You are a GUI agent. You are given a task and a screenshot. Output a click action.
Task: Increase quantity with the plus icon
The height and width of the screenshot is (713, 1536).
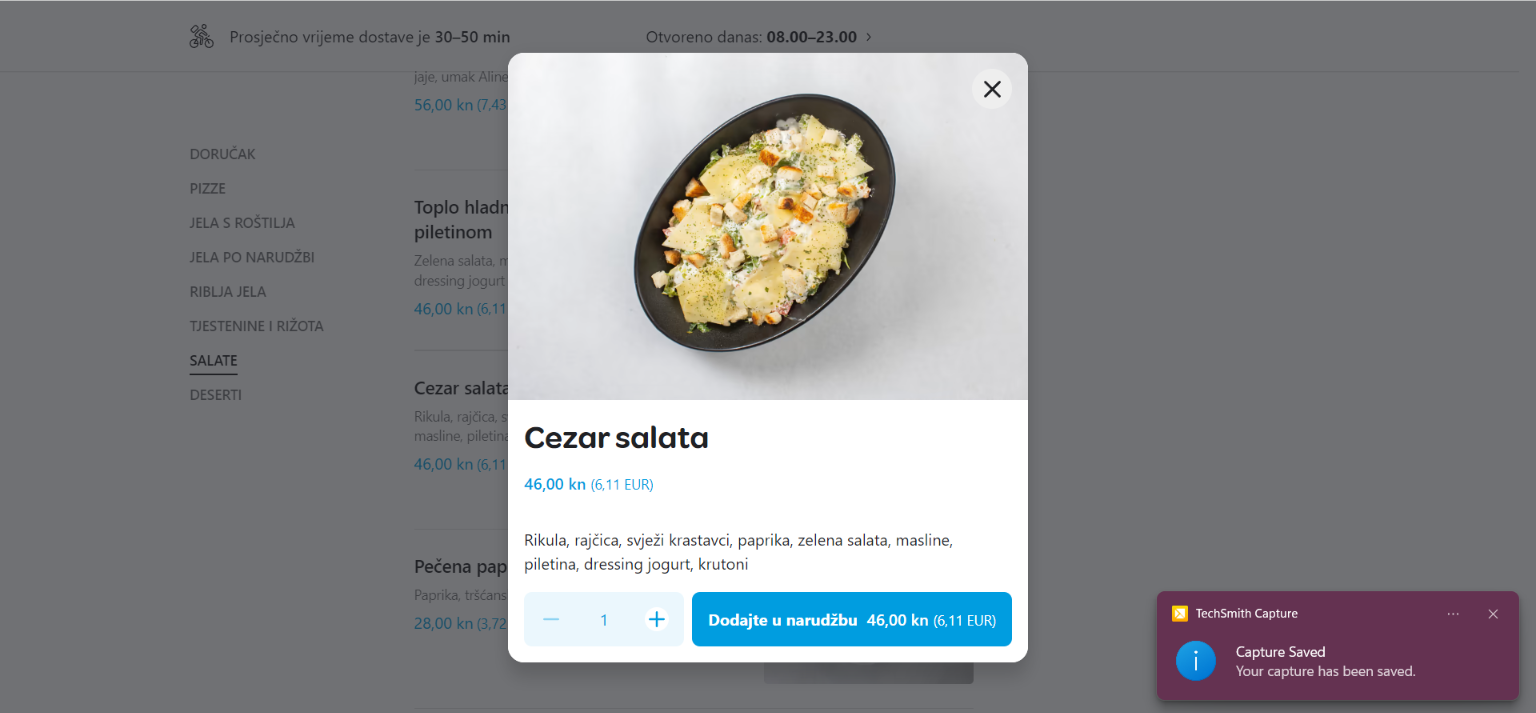coord(656,620)
